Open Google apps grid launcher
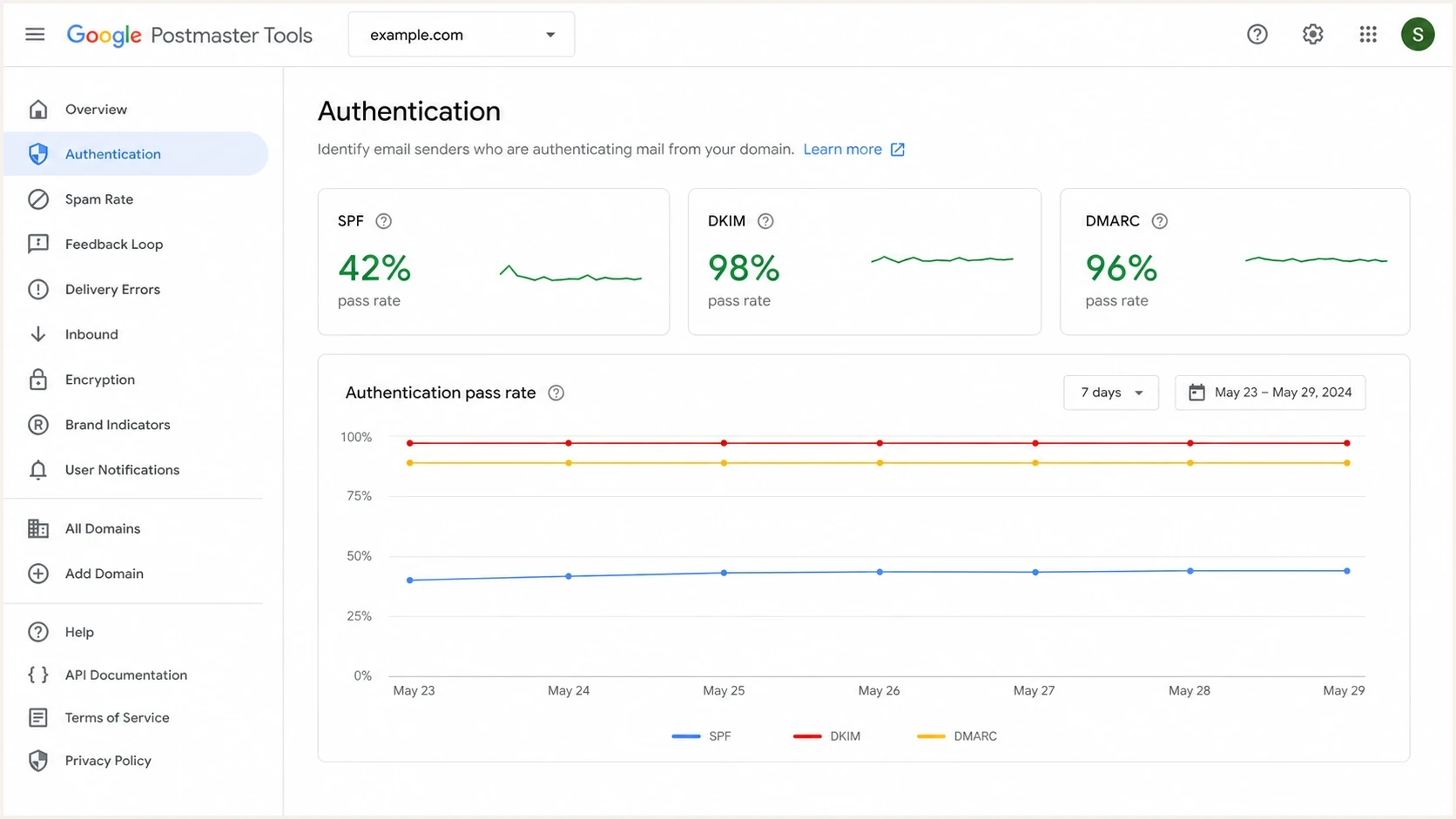Screen dimensions: 1456x819 pos(1368,34)
